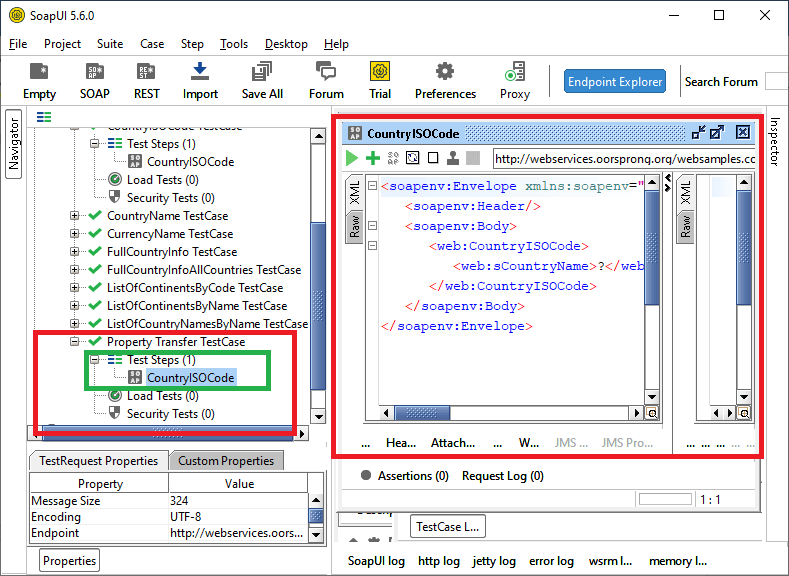The image size is (789, 576).
Task: Switch to TestRequest Properties tab
Action: (99, 461)
